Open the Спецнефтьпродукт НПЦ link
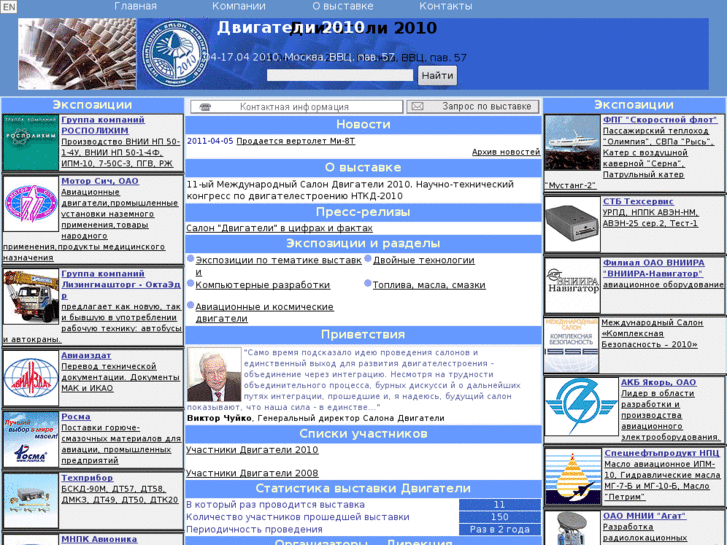Screen dimensions: 727x545 [x=662, y=453]
